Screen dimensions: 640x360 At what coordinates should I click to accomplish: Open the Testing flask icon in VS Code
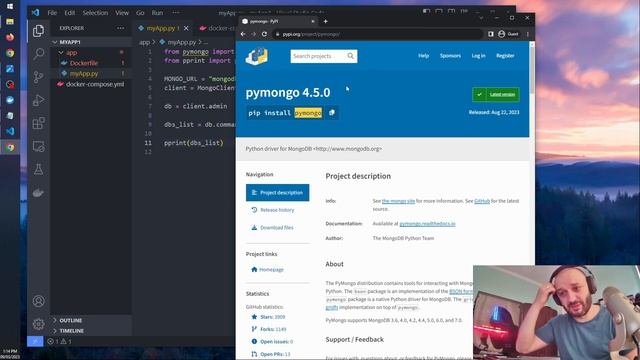pyautogui.click(x=38, y=169)
